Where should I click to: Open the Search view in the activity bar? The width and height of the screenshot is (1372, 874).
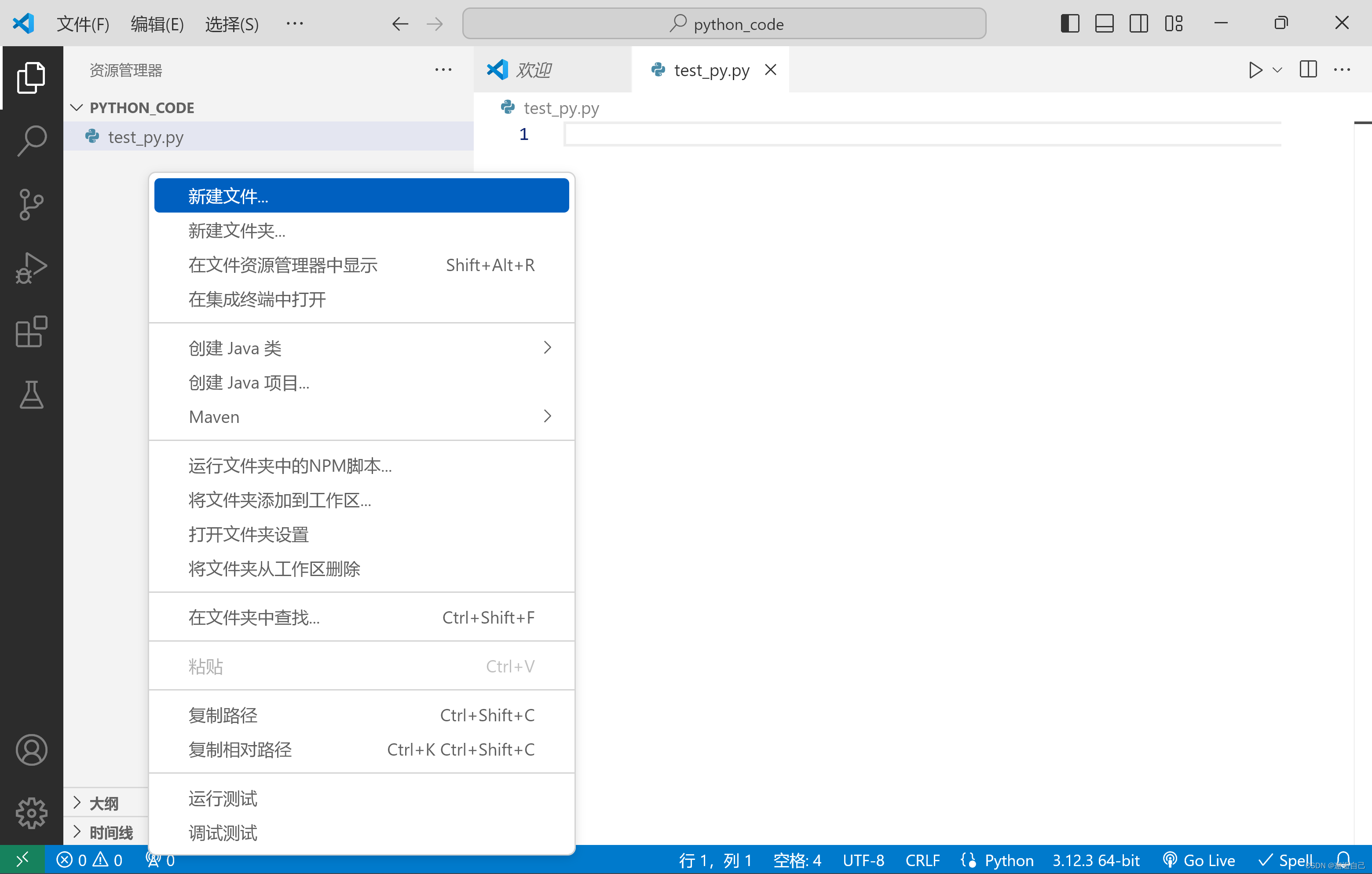(31, 140)
